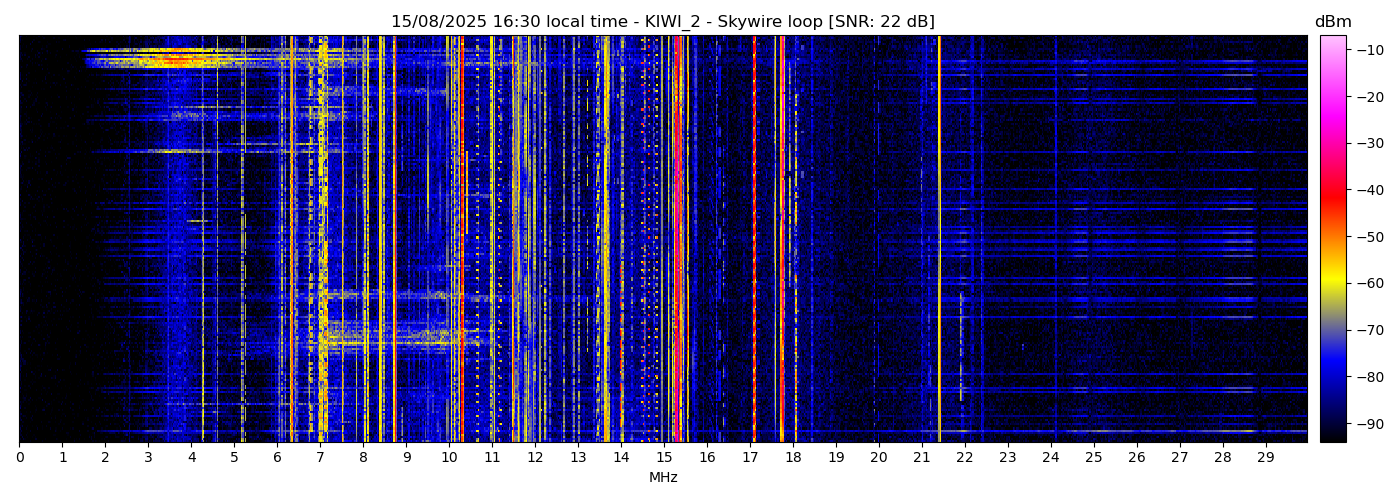Click the x-axis tick label 19 MHz

(x=836, y=458)
